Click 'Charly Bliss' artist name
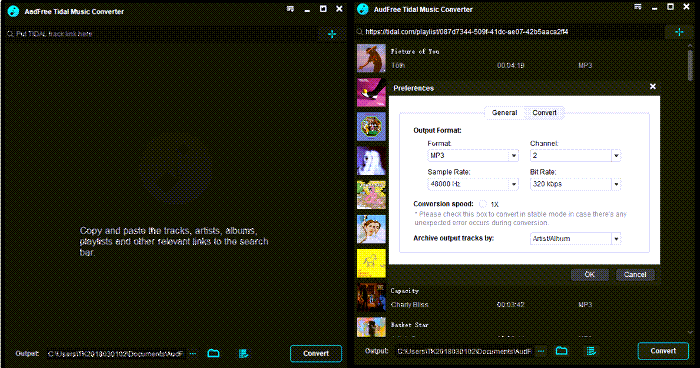Screen dimensions: 700x368 pyautogui.click(x=409, y=305)
